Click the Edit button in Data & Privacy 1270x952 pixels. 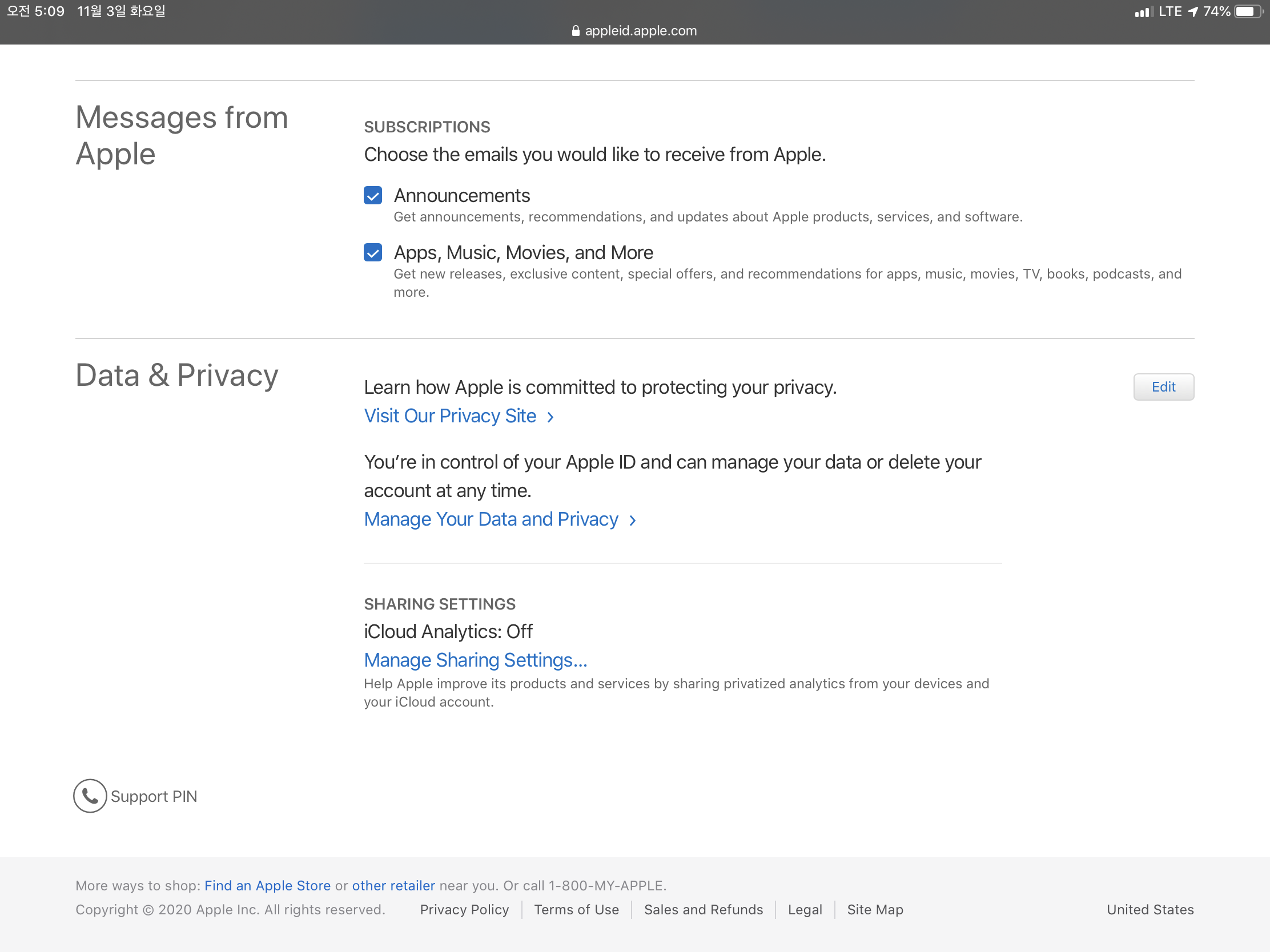[x=1163, y=387]
